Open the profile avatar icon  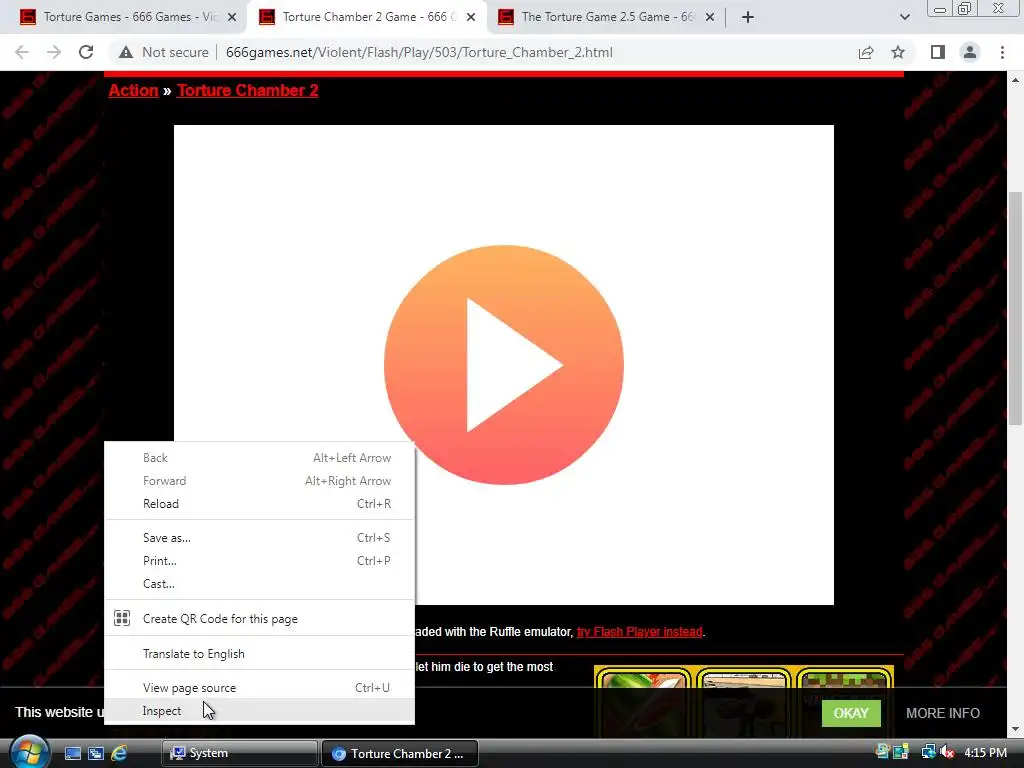(x=970, y=52)
